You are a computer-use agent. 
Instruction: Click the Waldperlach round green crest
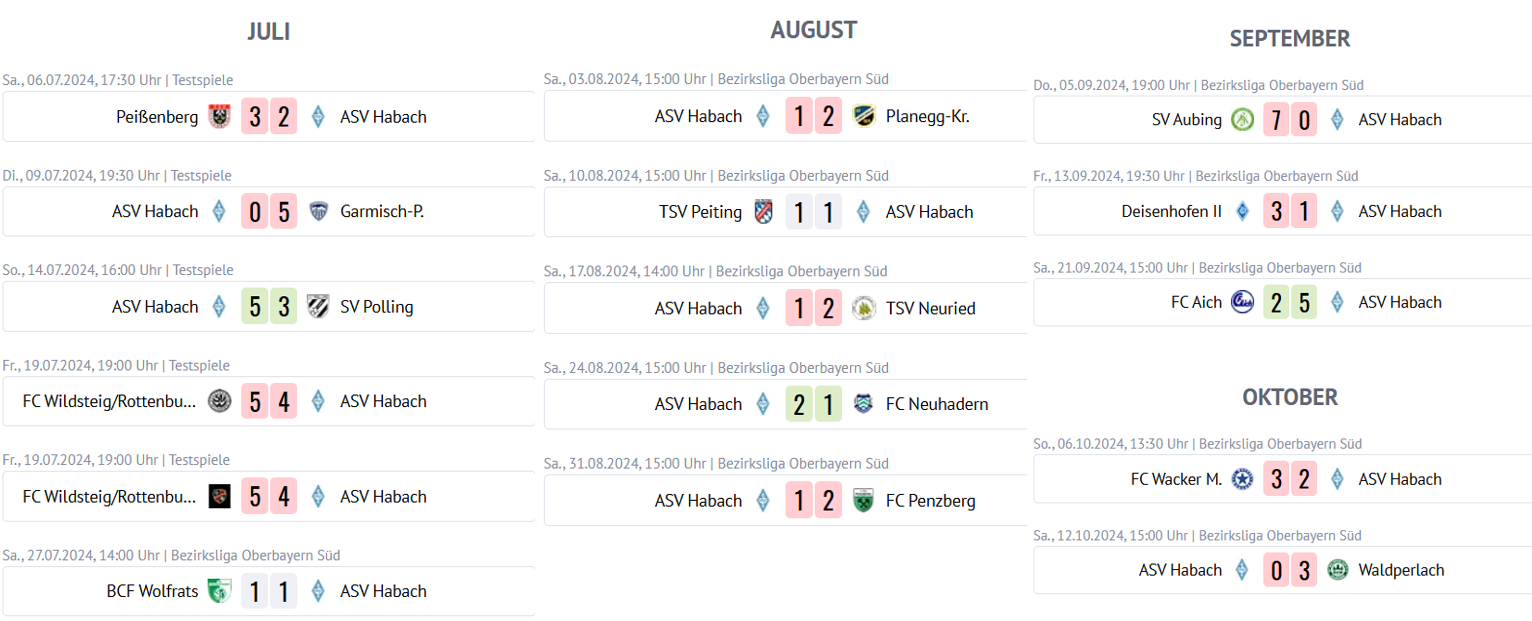pyautogui.click(x=1337, y=570)
